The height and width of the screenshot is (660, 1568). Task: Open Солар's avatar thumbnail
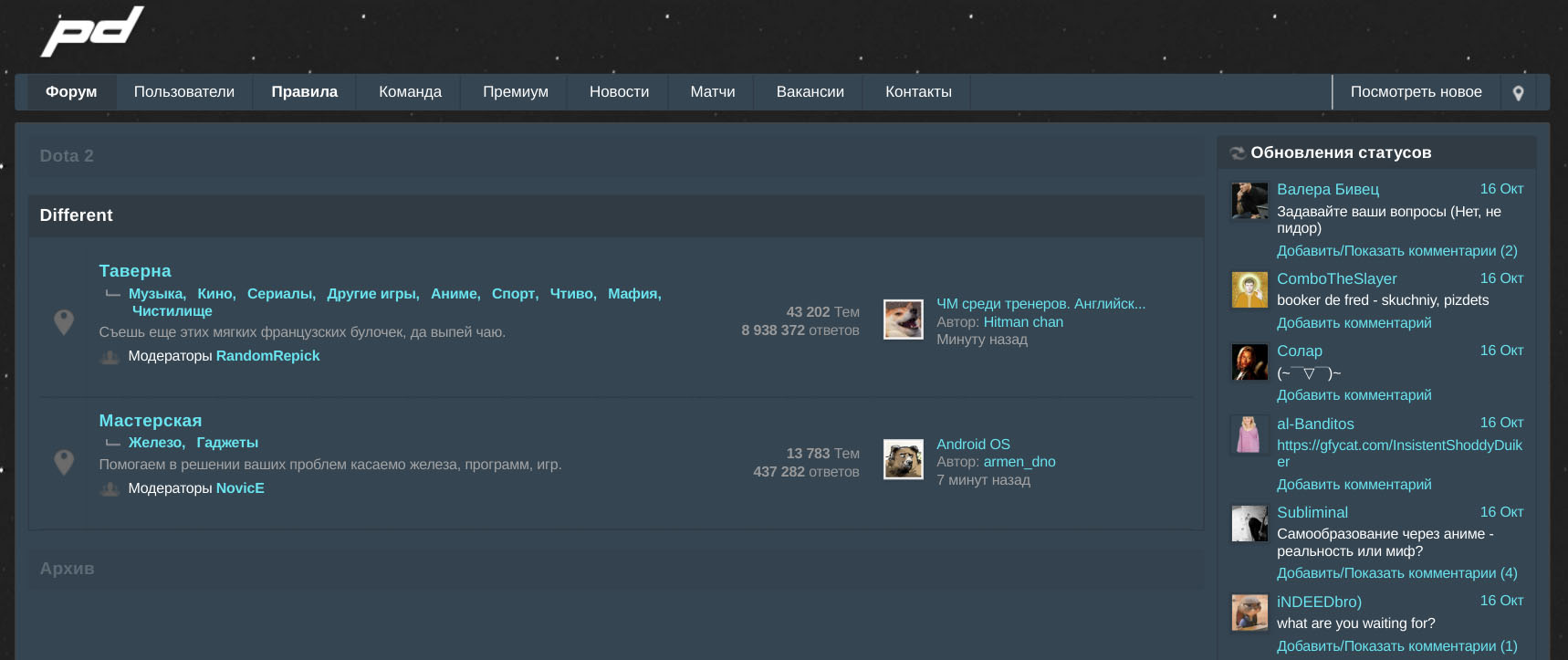(x=1249, y=362)
